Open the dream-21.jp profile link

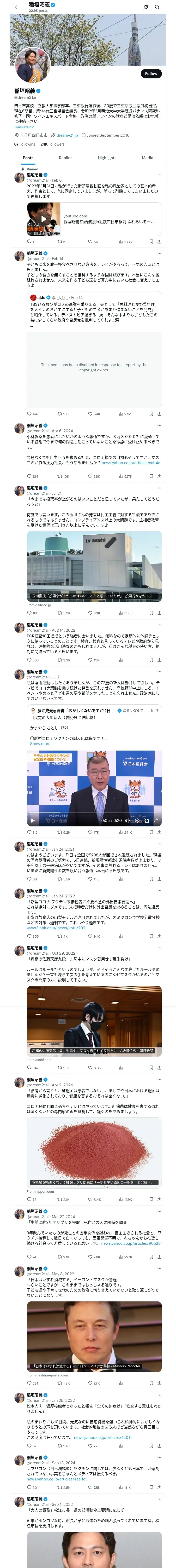(67, 136)
